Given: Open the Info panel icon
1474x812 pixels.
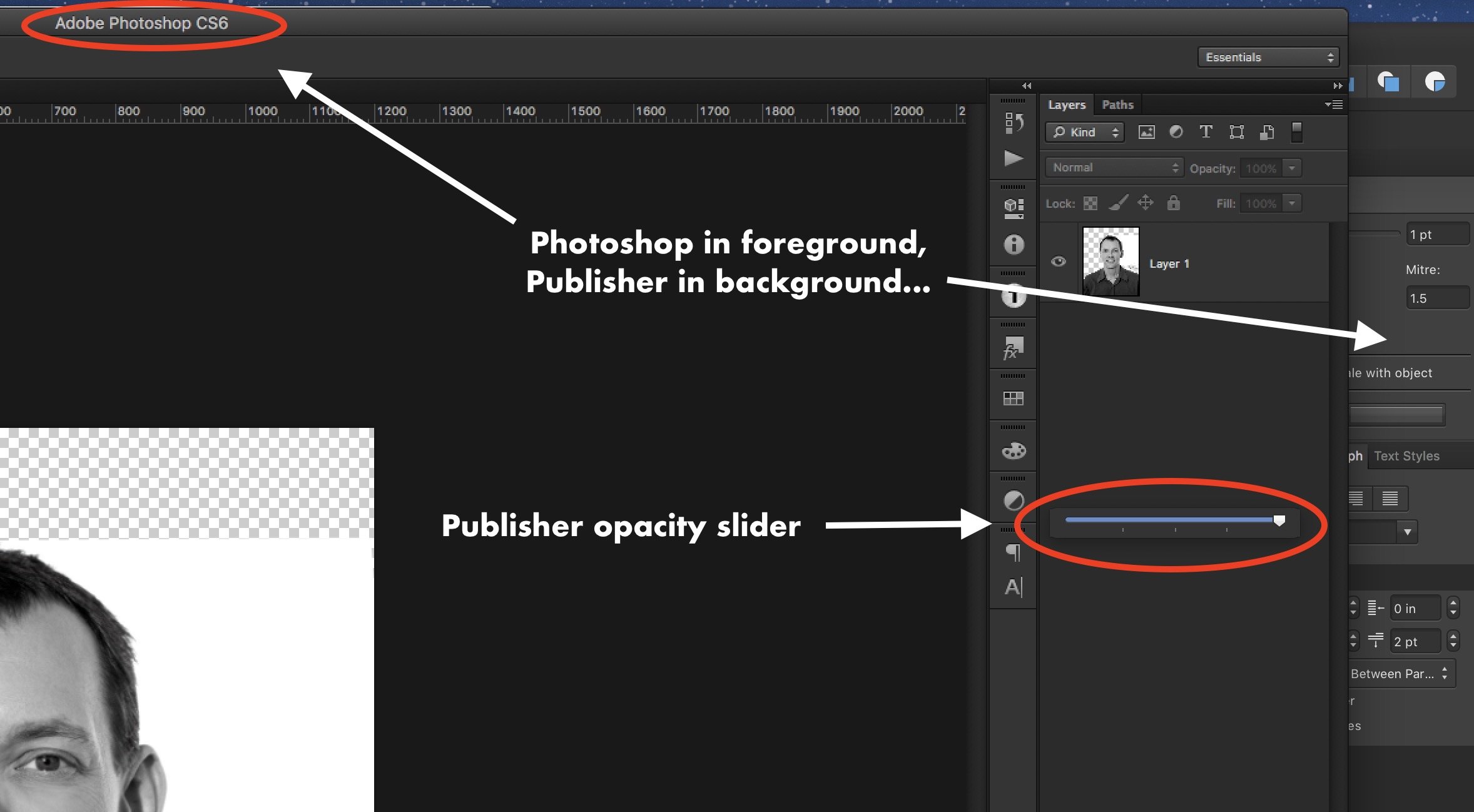Looking at the screenshot, I should click(1014, 244).
